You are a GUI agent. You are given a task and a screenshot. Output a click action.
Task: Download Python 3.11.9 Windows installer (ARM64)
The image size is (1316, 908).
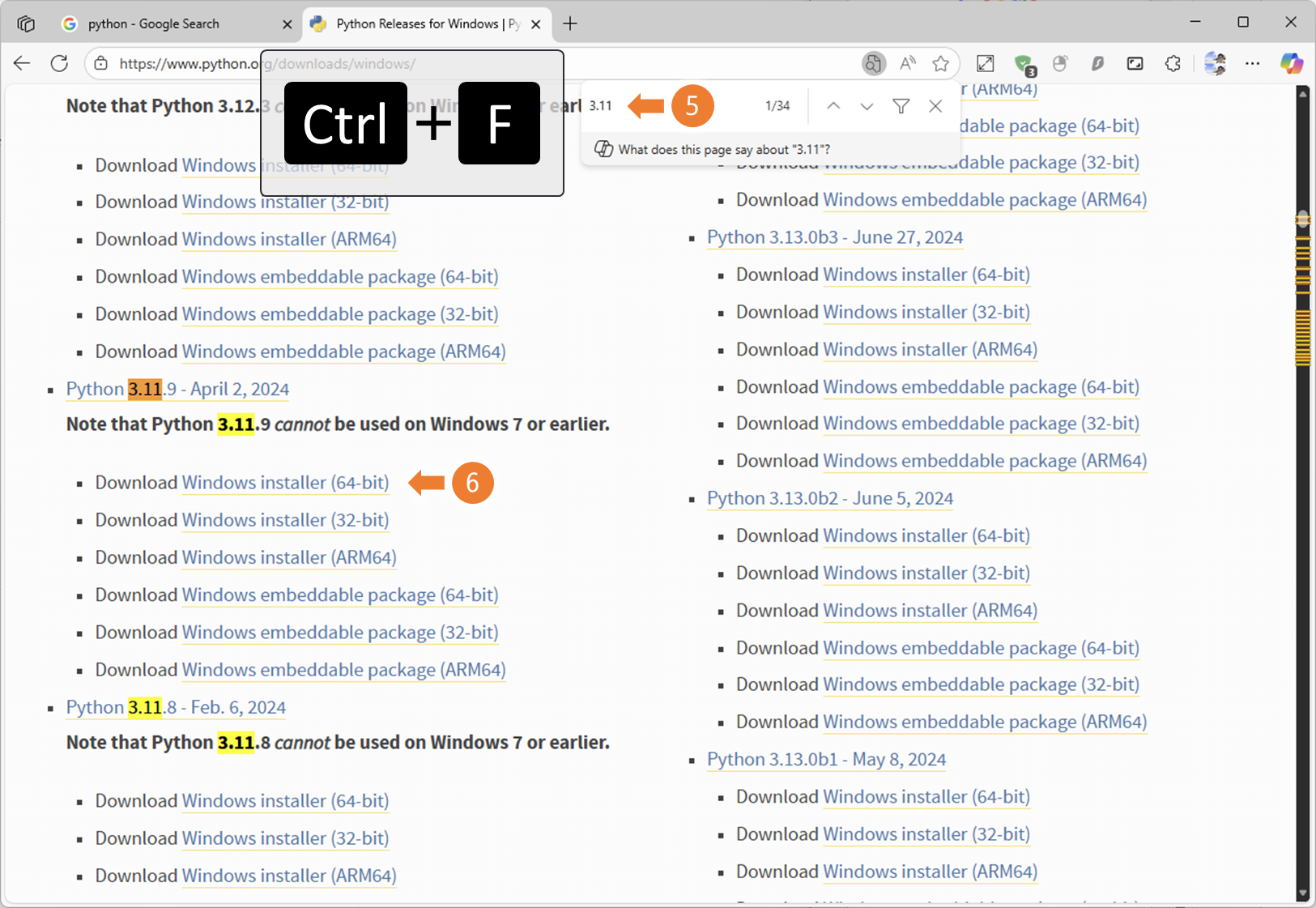tap(289, 557)
